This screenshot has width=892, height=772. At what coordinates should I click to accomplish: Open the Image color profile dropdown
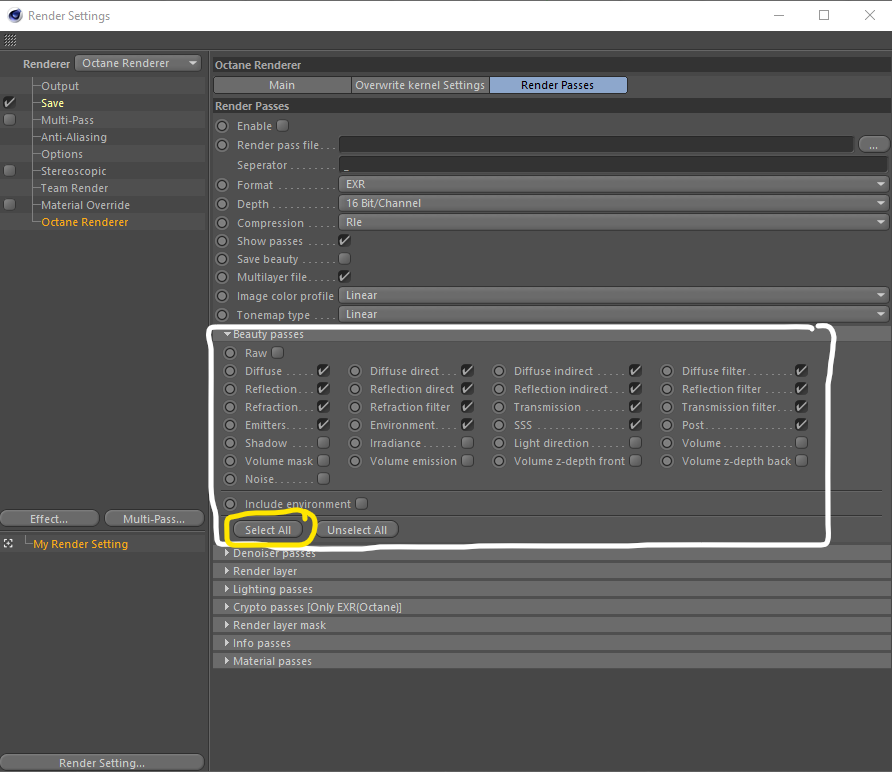[x=613, y=295]
